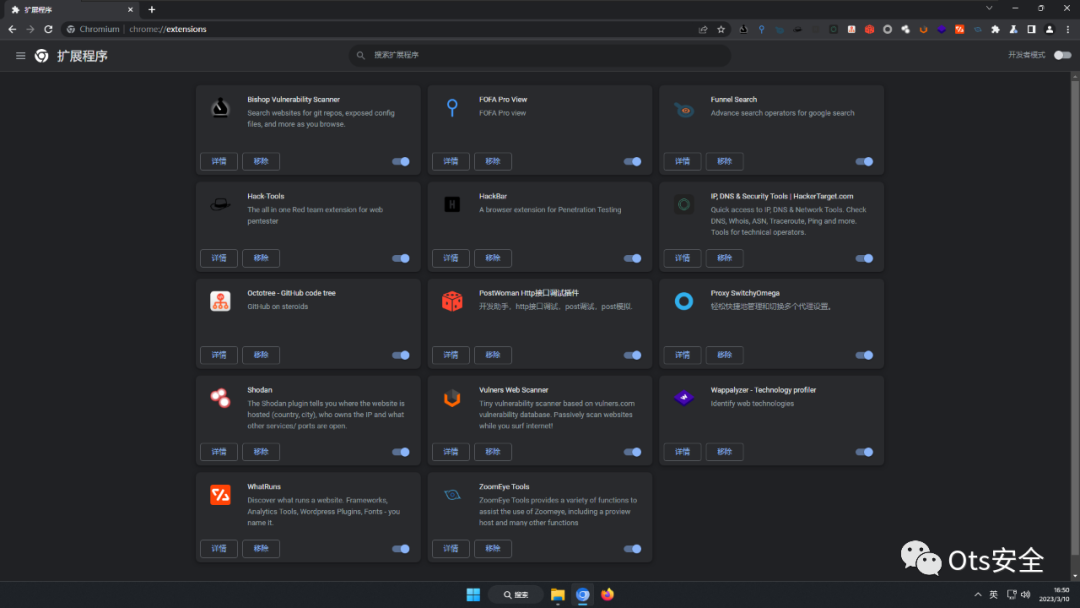Remove the FOFA Pro View extension
This screenshot has width=1080, height=608.
[x=492, y=161]
